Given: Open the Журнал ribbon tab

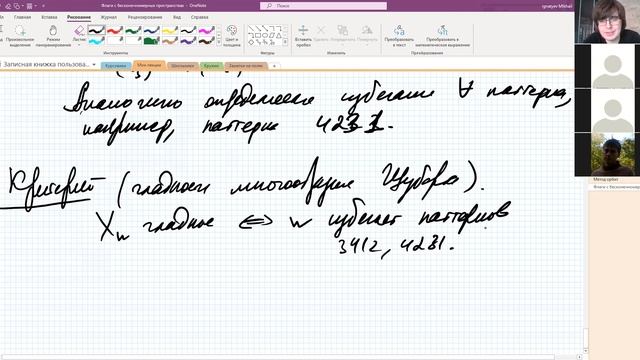Looking at the screenshot, I should pos(109,17).
